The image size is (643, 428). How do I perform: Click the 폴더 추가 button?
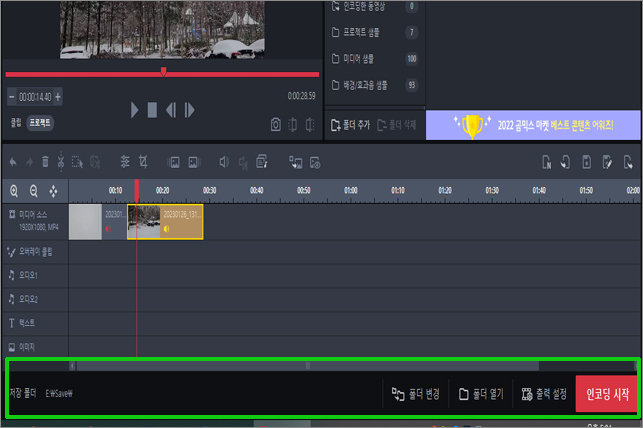(351, 125)
